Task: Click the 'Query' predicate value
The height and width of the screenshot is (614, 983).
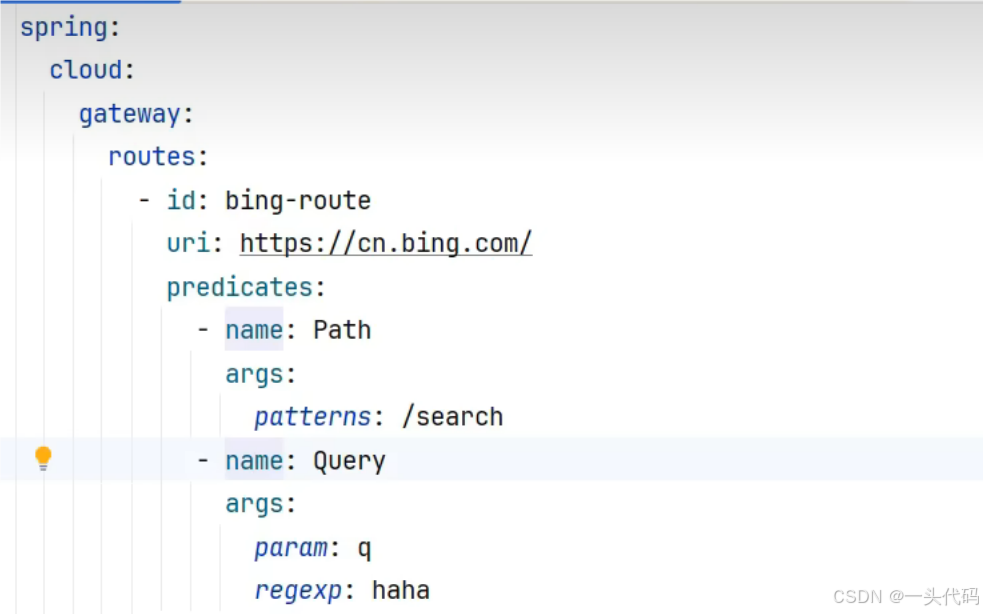Action: pyautogui.click(x=349, y=462)
